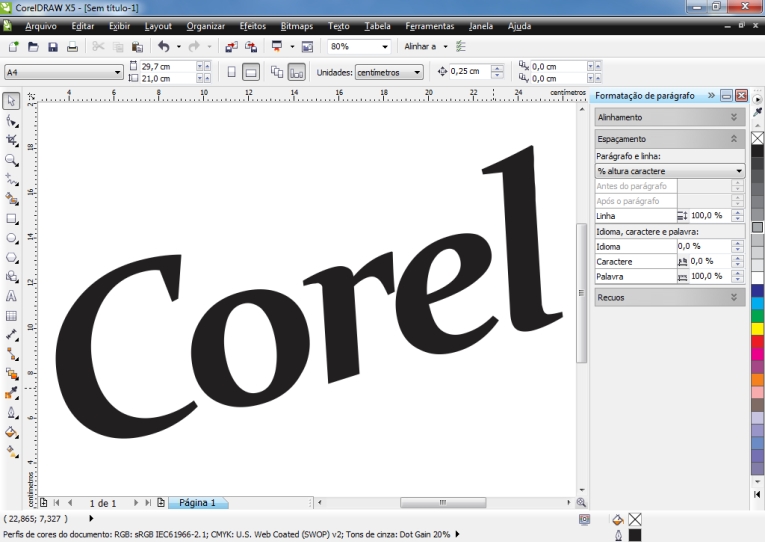Viewport: 765px width, 542px height.
Task: Click the Export icon
Action: 251,47
